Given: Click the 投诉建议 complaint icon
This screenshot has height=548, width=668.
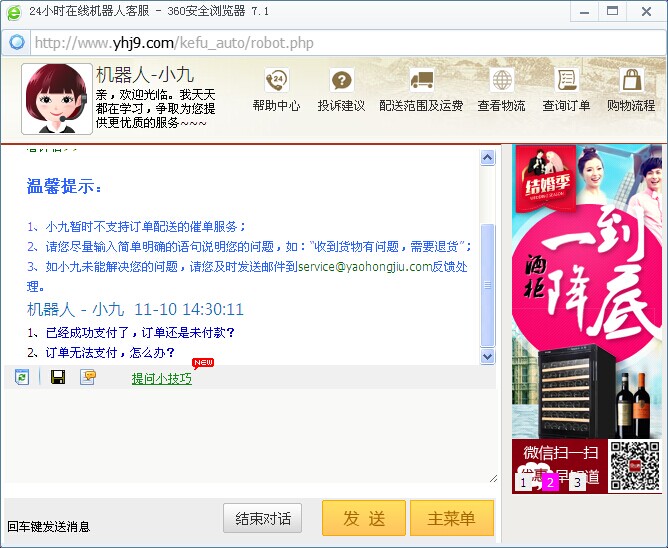Looking at the screenshot, I should click(341, 80).
